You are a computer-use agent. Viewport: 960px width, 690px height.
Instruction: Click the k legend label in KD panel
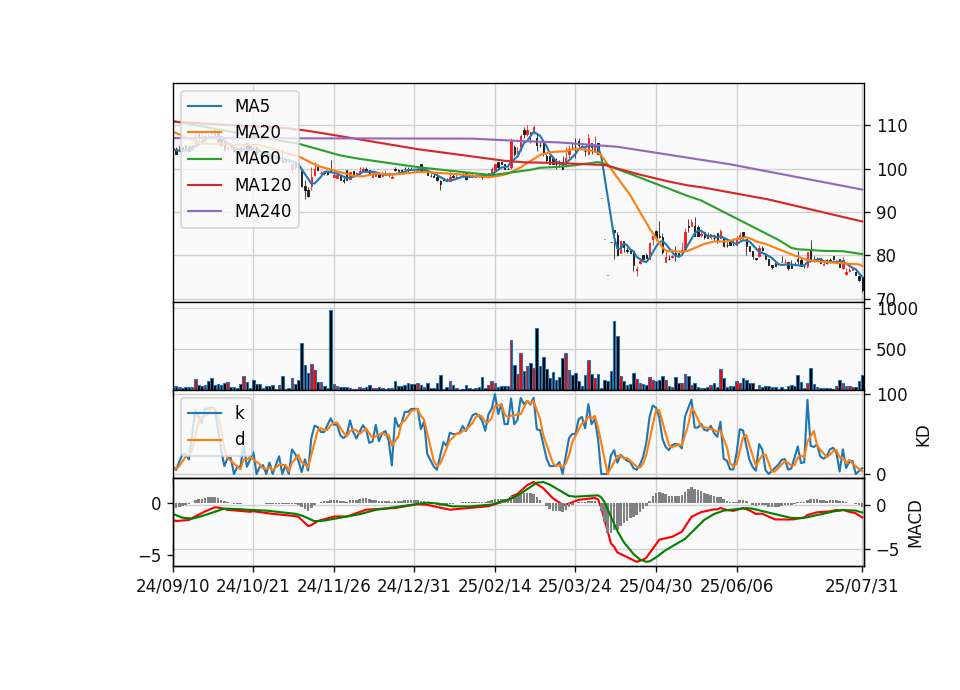tap(239, 413)
